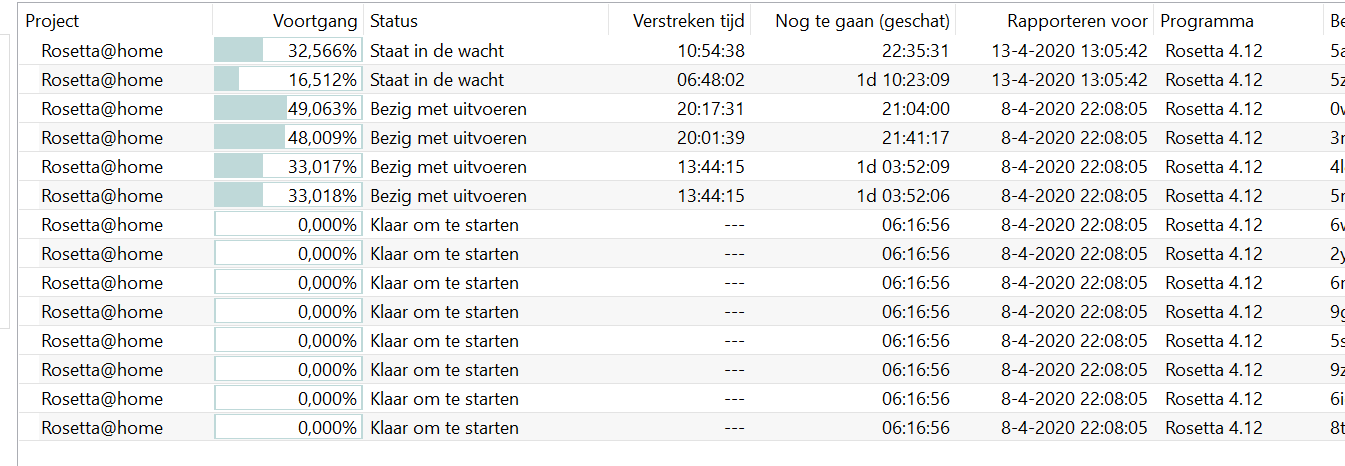Select the remaining time cell 22:35:31
Image resolution: width=1345 pixels, height=466 pixels.
point(915,51)
